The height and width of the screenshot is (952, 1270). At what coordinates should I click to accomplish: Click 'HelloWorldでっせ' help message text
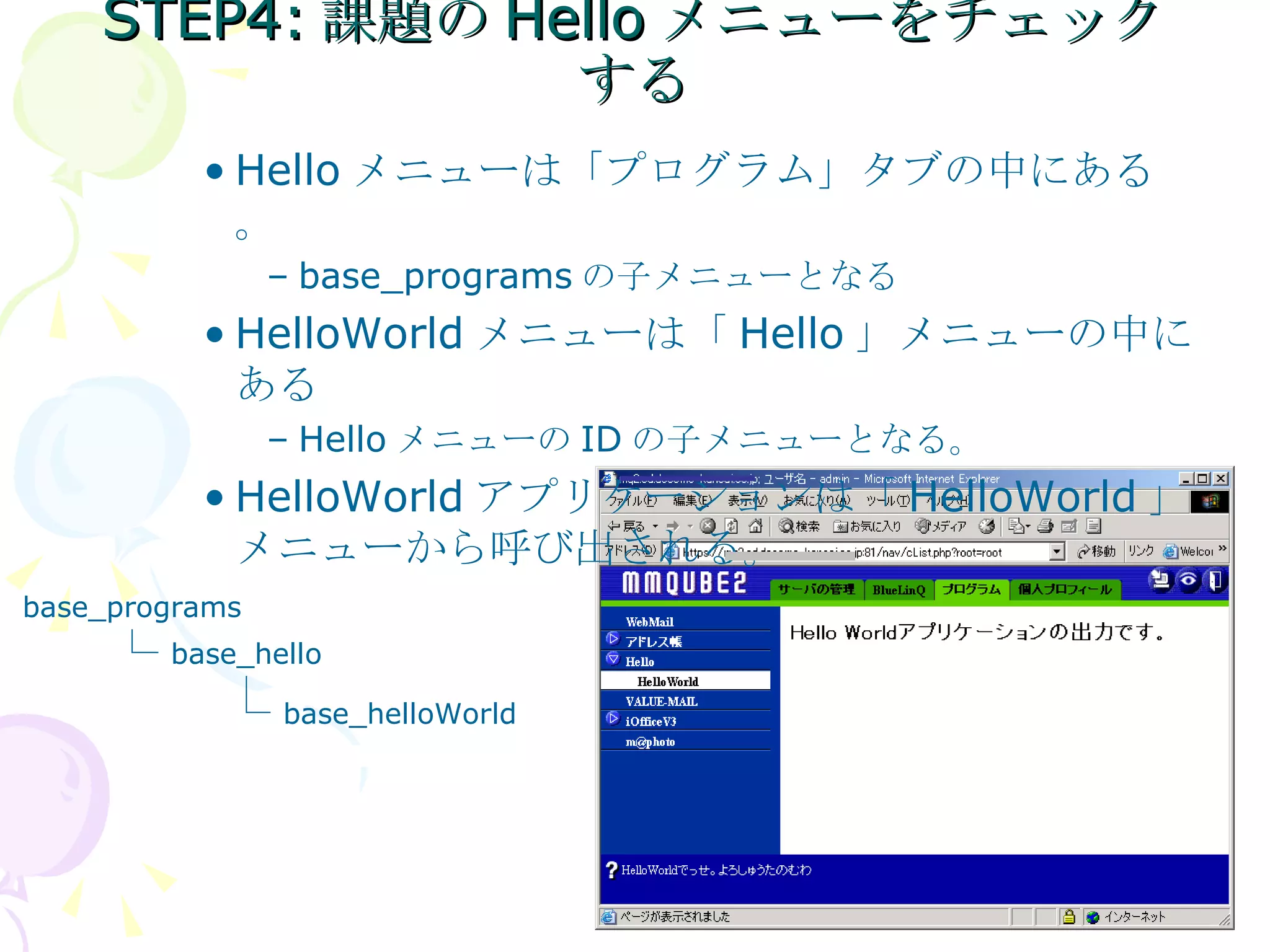point(716,870)
